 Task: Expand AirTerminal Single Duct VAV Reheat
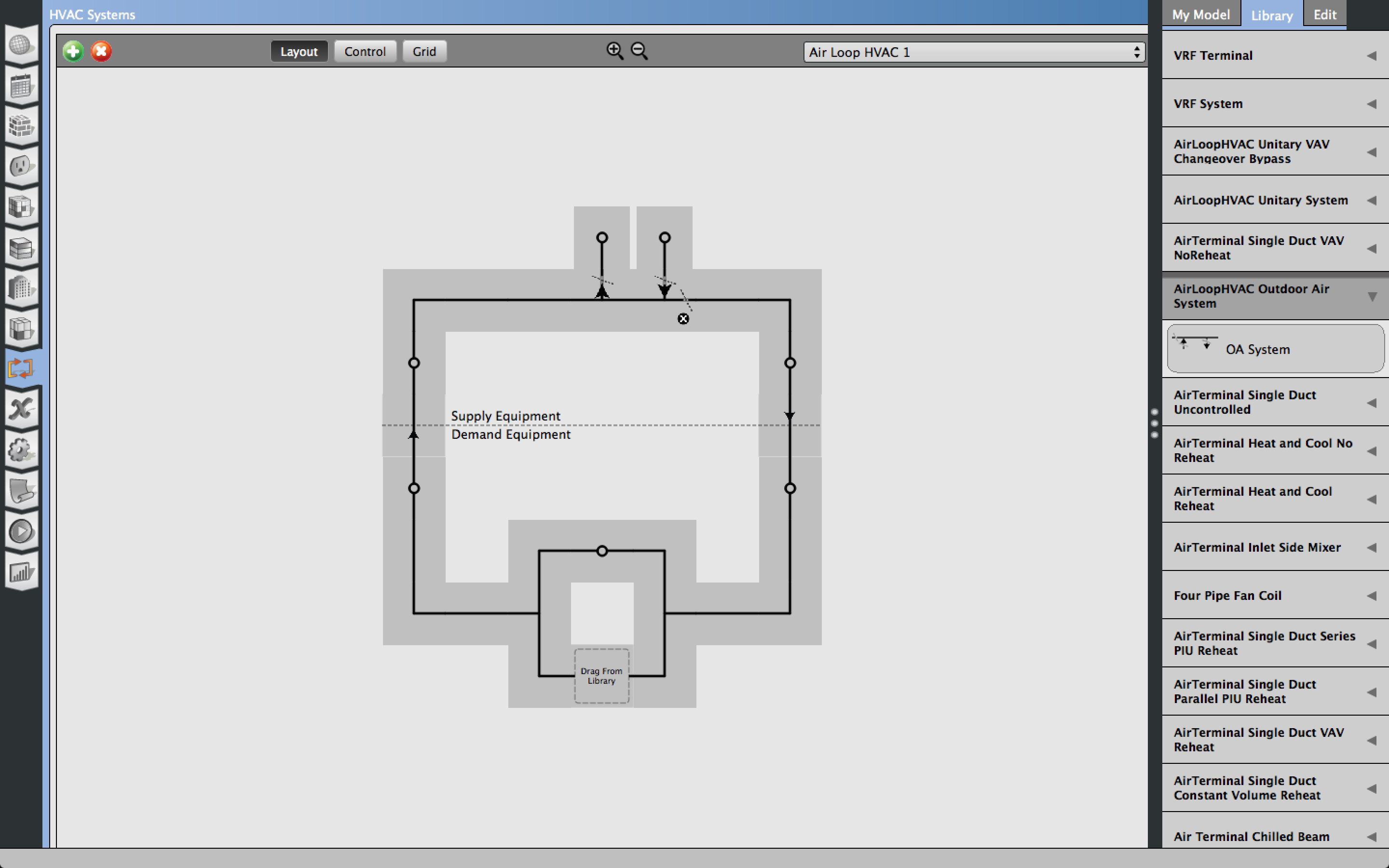(x=1275, y=740)
